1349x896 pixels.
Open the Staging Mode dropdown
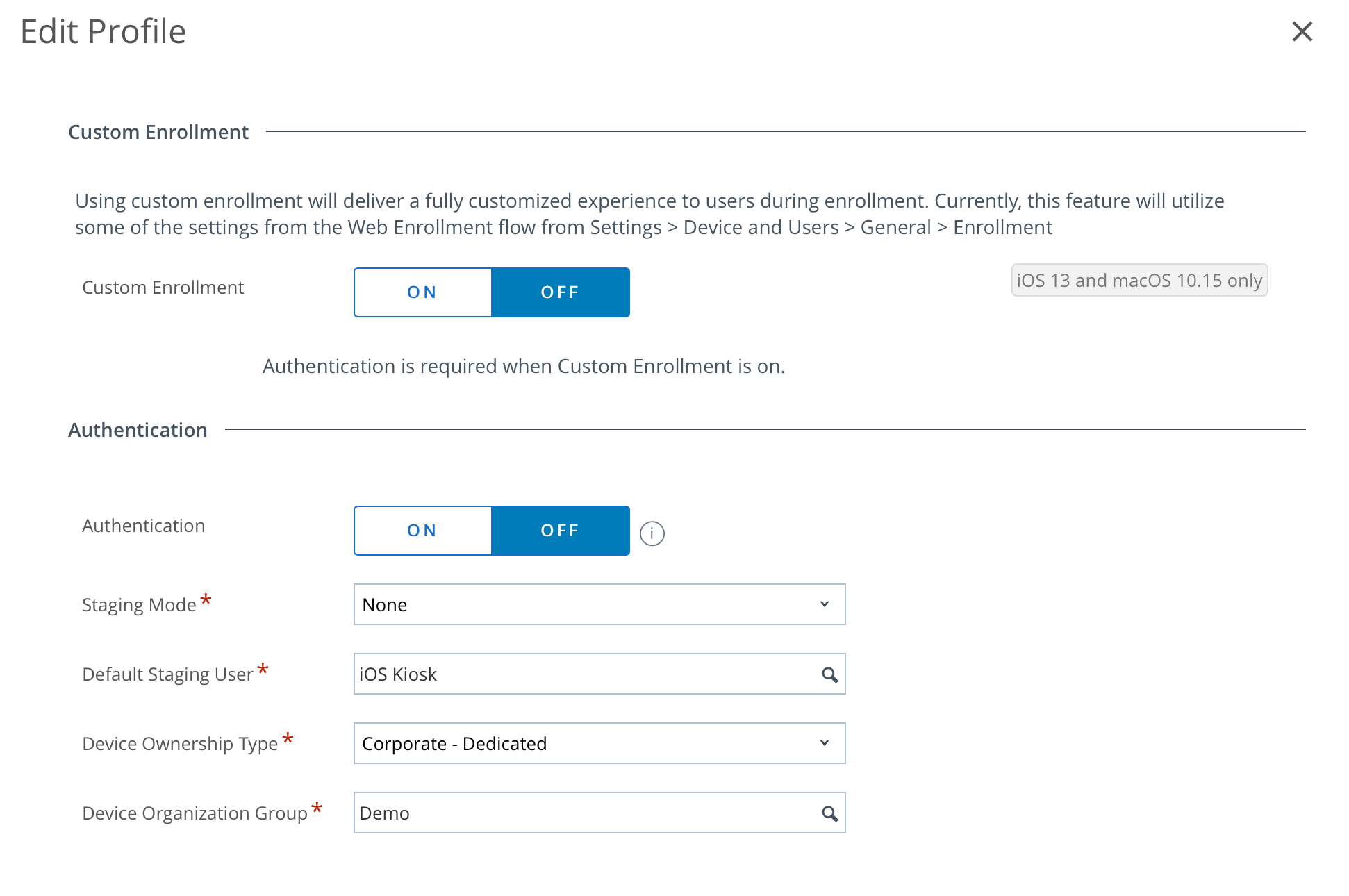pos(599,604)
